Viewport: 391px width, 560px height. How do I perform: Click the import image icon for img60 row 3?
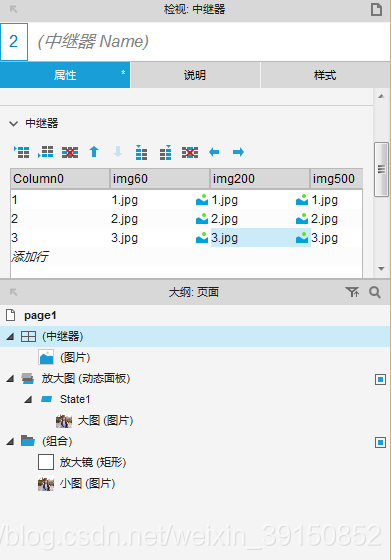202,238
